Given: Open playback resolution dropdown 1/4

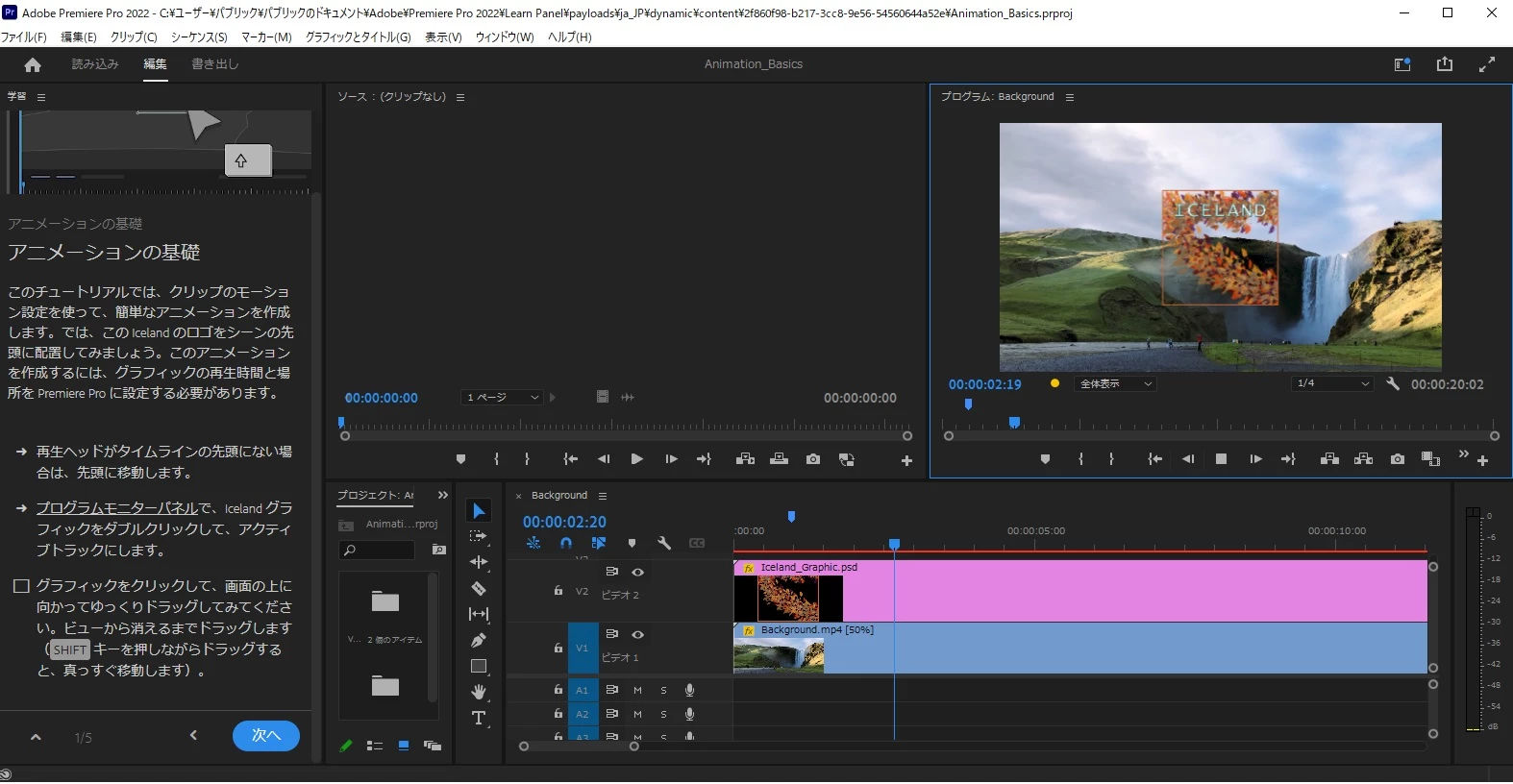Looking at the screenshot, I should 1332,383.
